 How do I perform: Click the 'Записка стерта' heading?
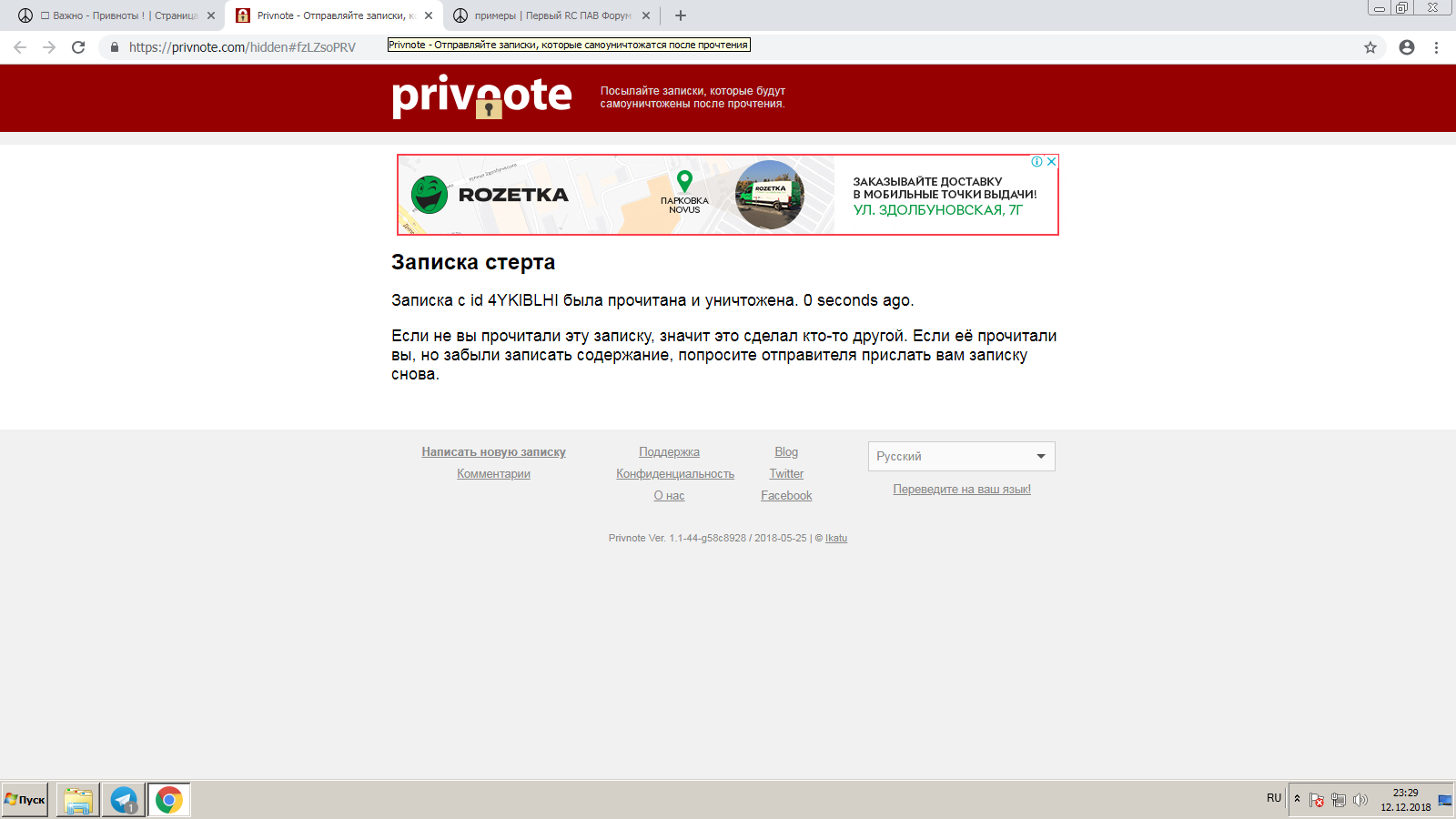(x=473, y=262)
